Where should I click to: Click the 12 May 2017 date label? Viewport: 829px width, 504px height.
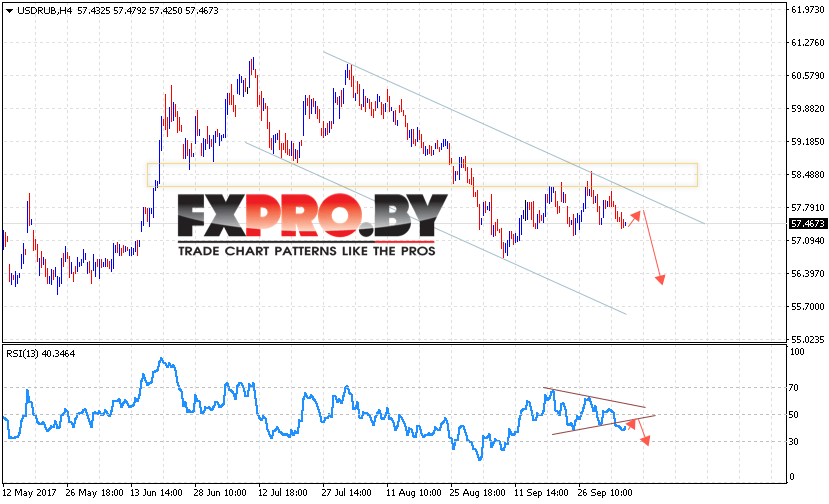click(30, 493)
